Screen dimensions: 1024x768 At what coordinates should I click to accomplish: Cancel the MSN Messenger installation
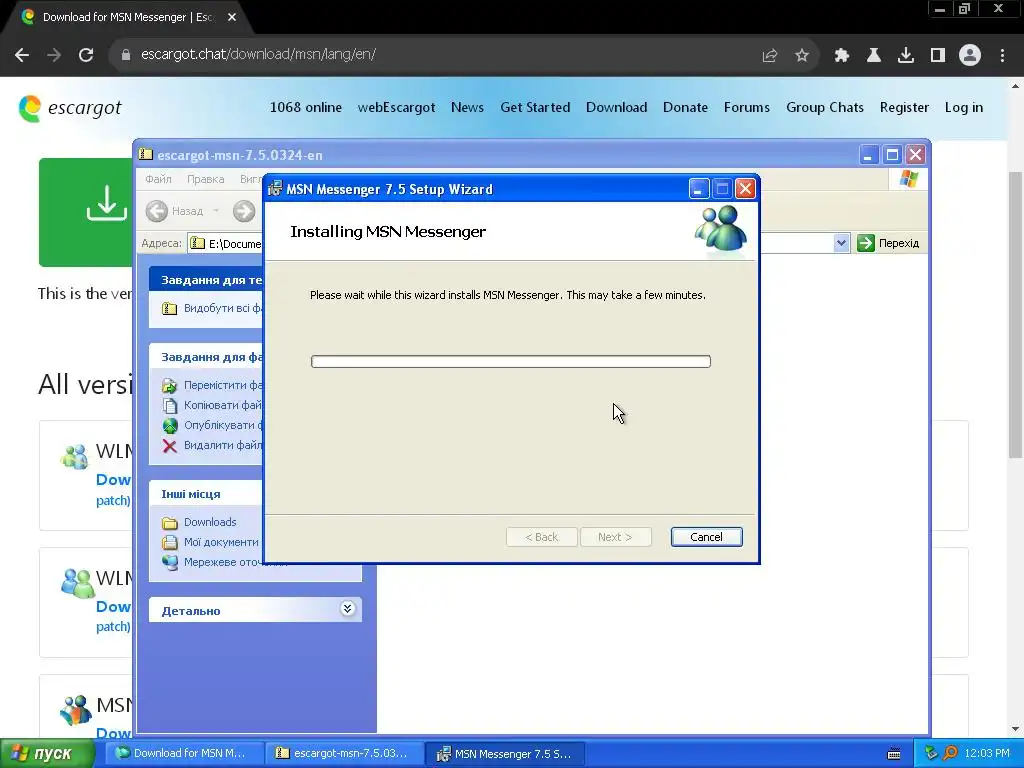706,537
